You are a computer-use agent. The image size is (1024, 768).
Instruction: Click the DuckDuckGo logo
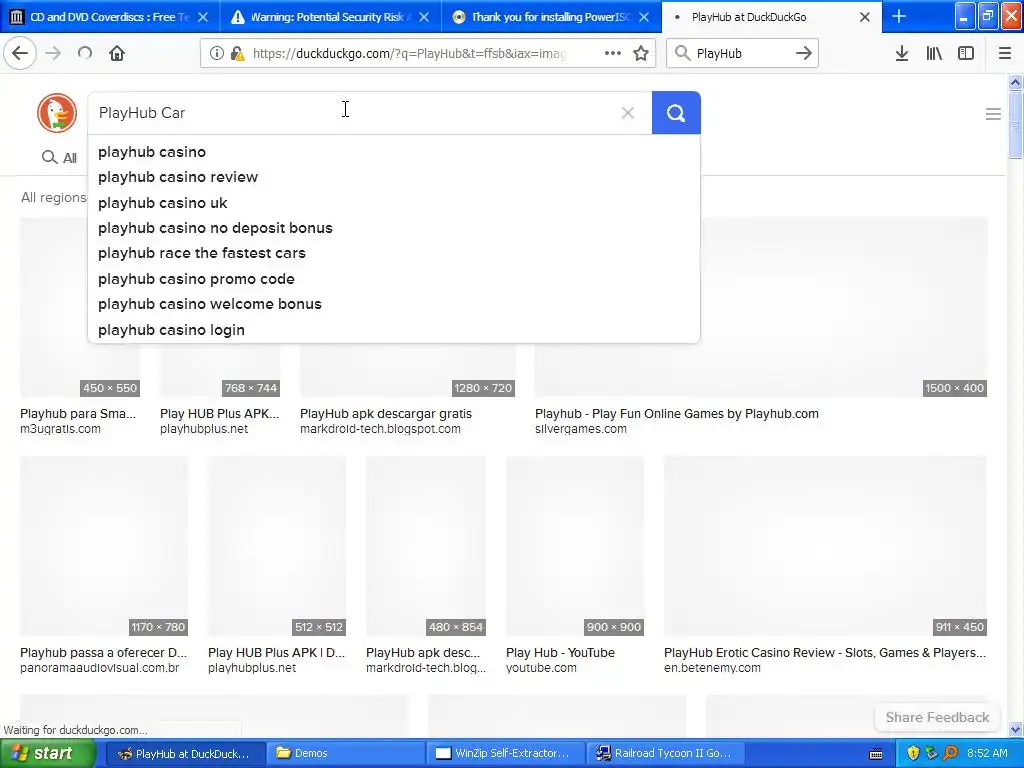tap(57, 113)
